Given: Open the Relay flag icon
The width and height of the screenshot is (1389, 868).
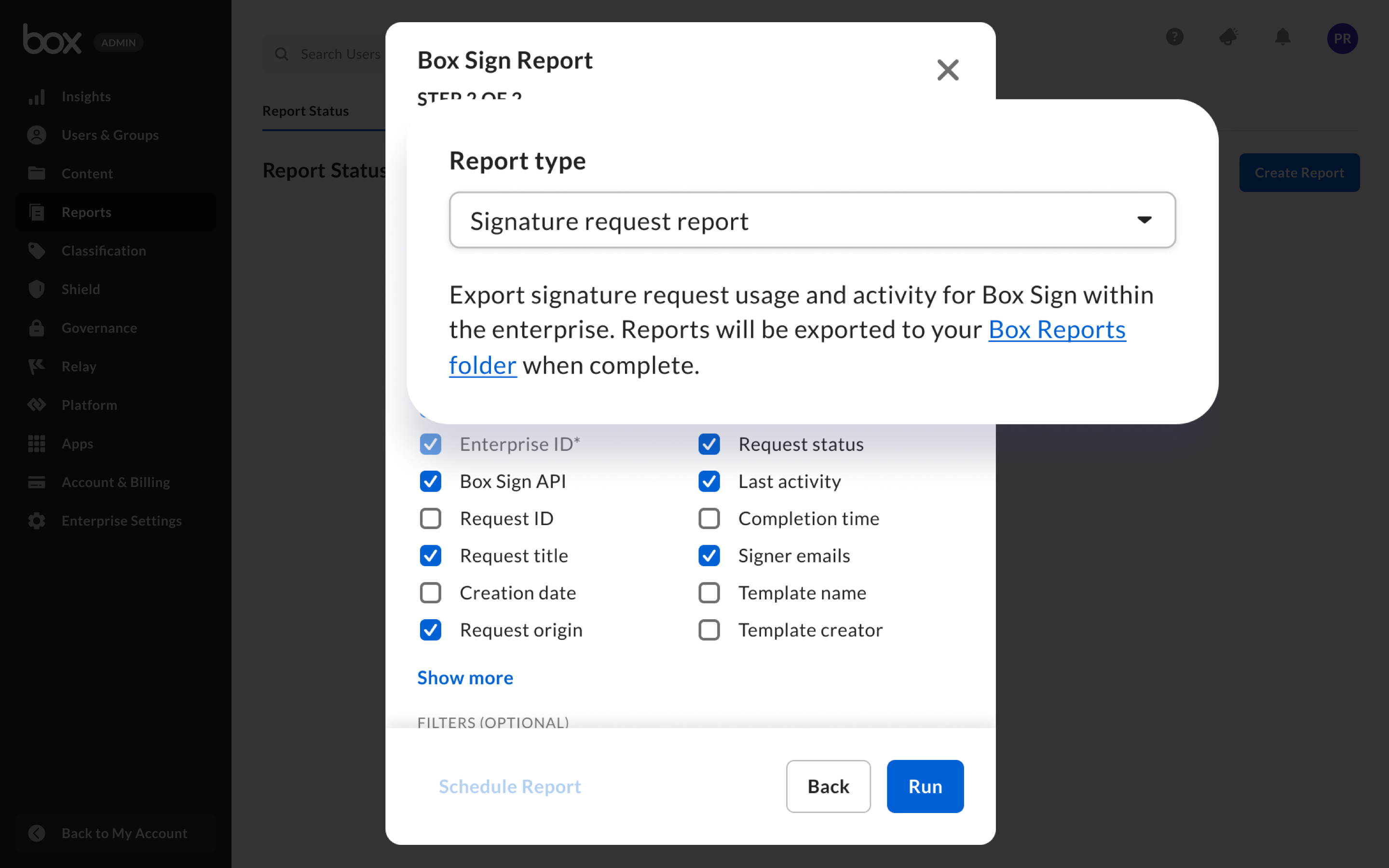Looking at the screenshot, I should (x=37, y=366).
